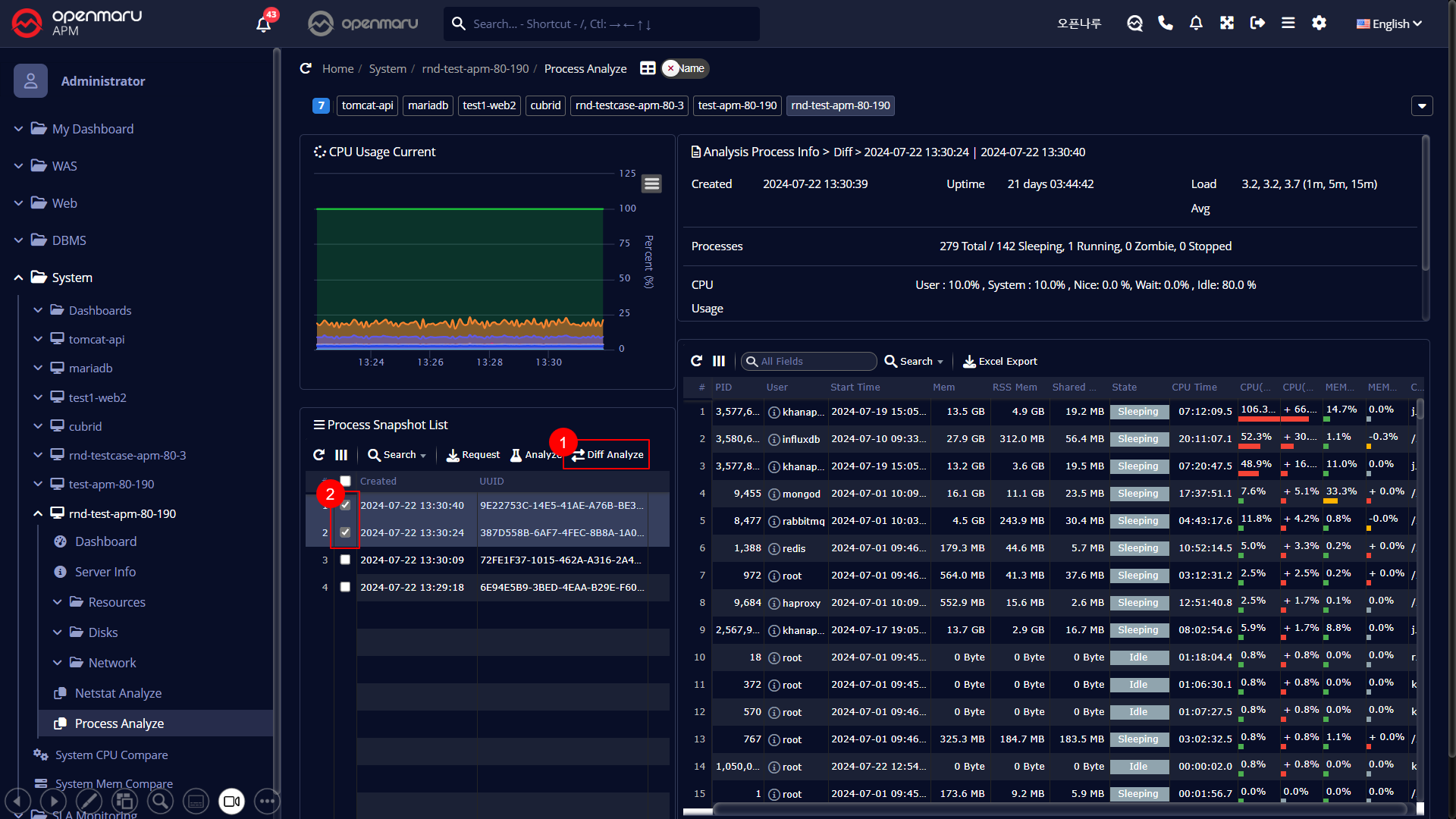
Task: Open the notification bell with 43 badge
Action: point(263,24)
